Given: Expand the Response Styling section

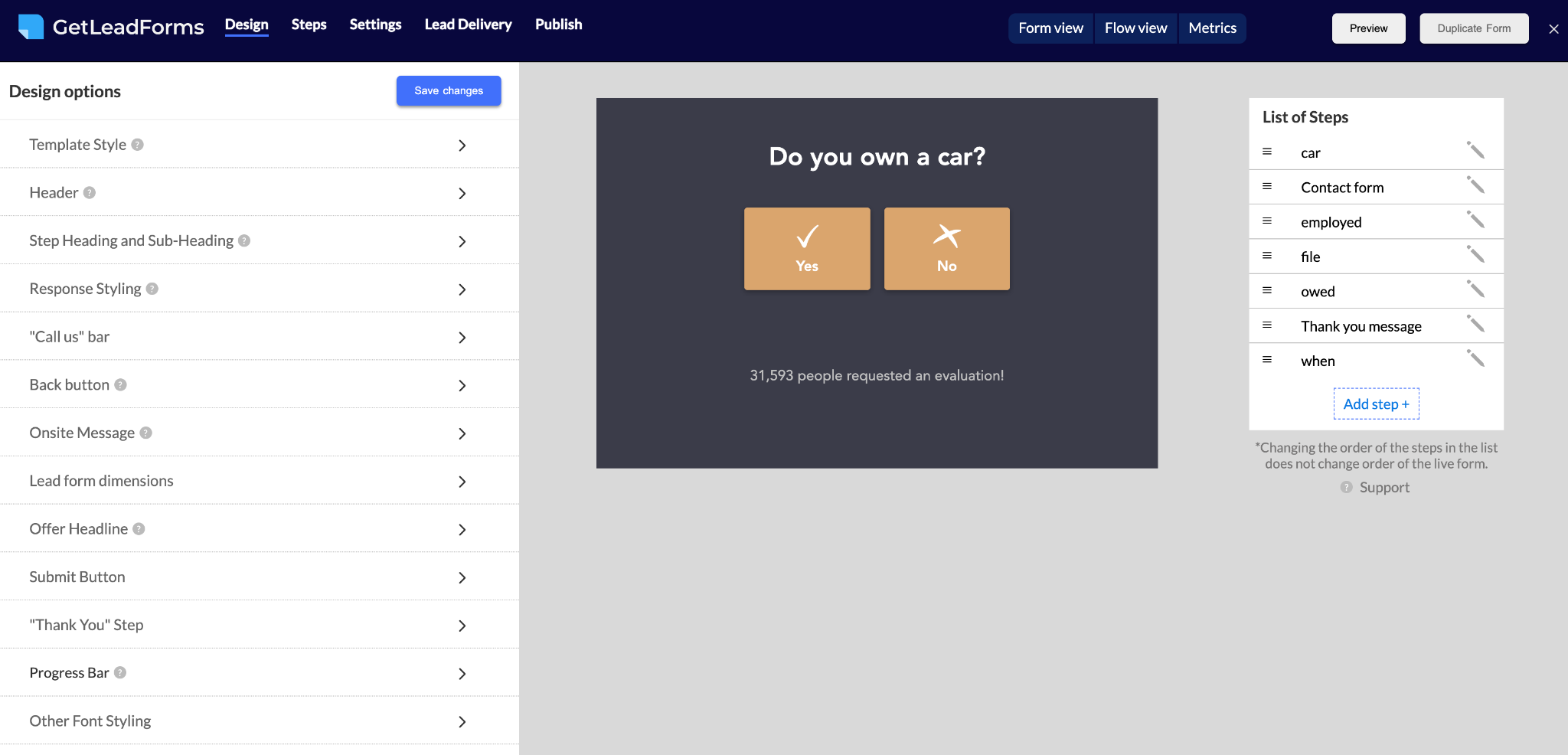Looking at the screenshot, I should click(x=462, y=289).
